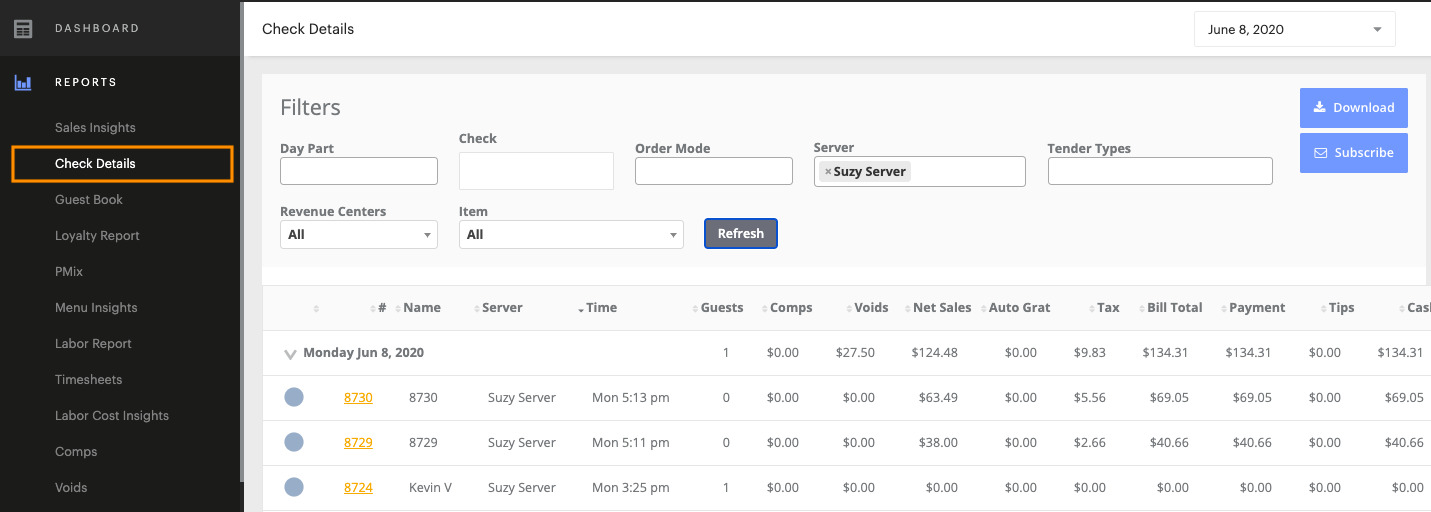The height and width of the screenshot is (512, 1431).
Task: Sort by the Auto Grat column header
Action: pyautogui.click(x=1019, y=308)
